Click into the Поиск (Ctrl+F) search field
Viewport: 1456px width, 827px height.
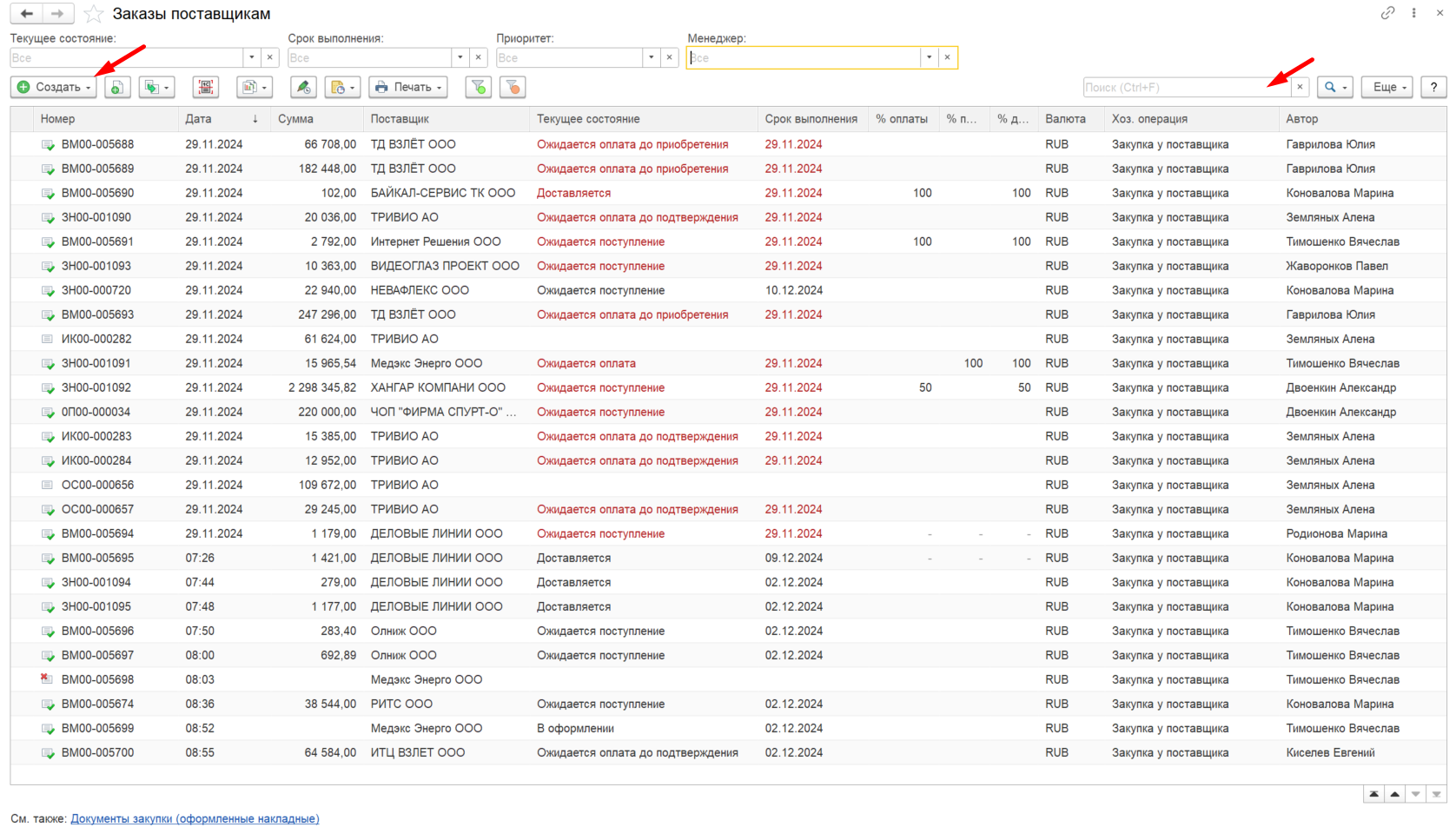(x=1187, y=87)
